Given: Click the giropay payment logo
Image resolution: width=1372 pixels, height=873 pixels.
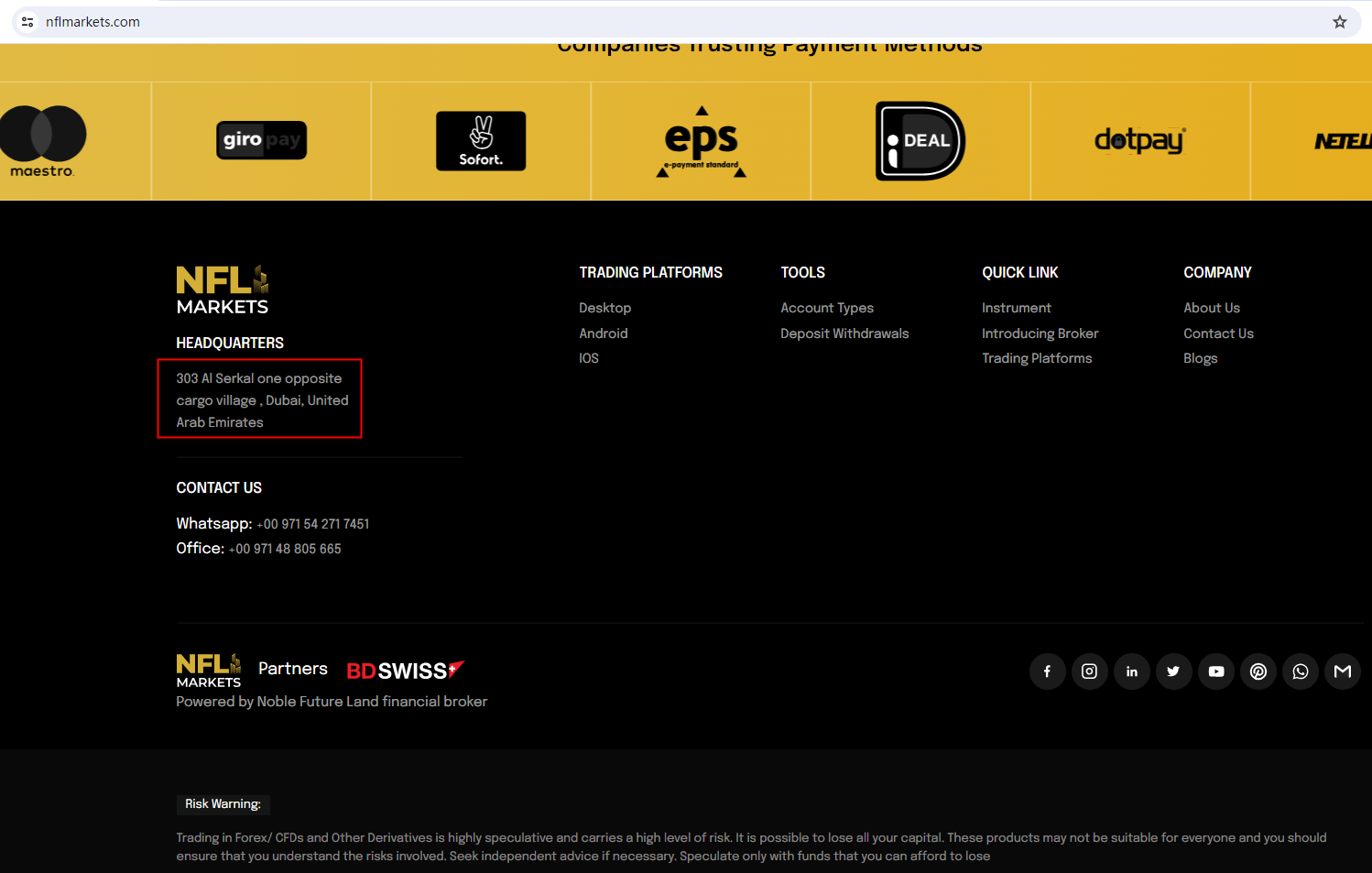Looking at the screenshot, I should (261, 140).
